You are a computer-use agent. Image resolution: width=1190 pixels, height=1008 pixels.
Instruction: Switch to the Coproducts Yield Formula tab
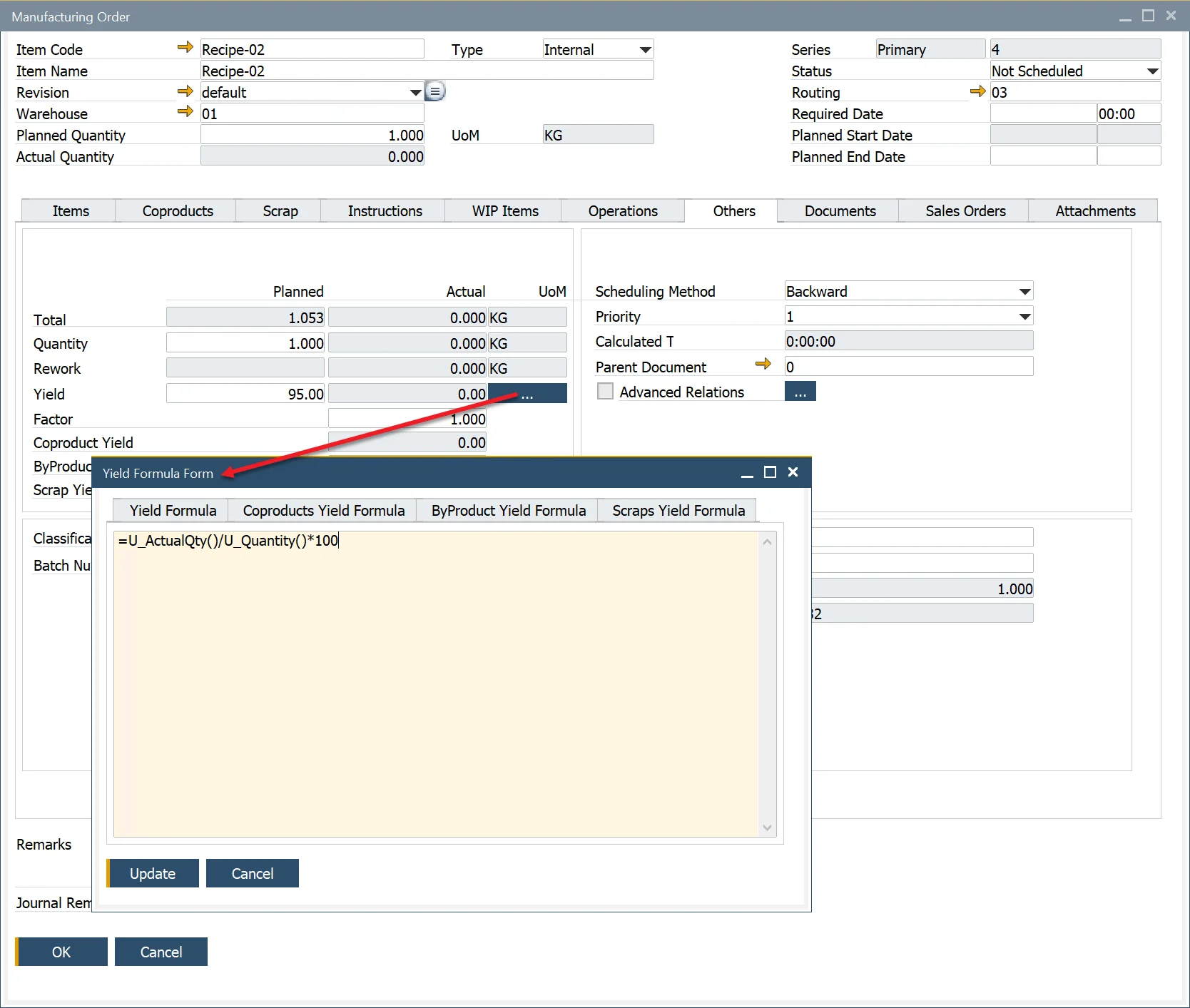point(323,511)
